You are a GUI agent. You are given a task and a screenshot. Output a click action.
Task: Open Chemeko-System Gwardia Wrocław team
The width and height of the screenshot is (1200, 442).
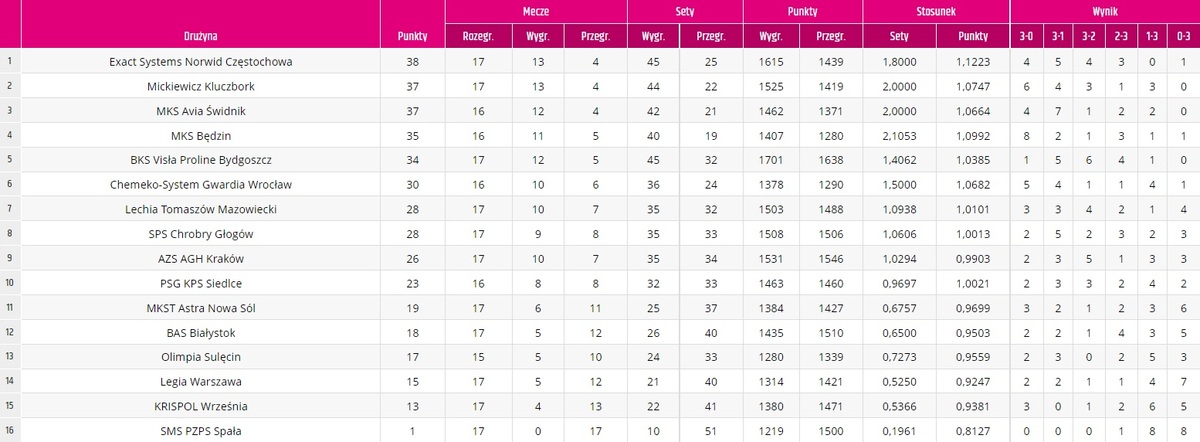[x=201, y=184]
